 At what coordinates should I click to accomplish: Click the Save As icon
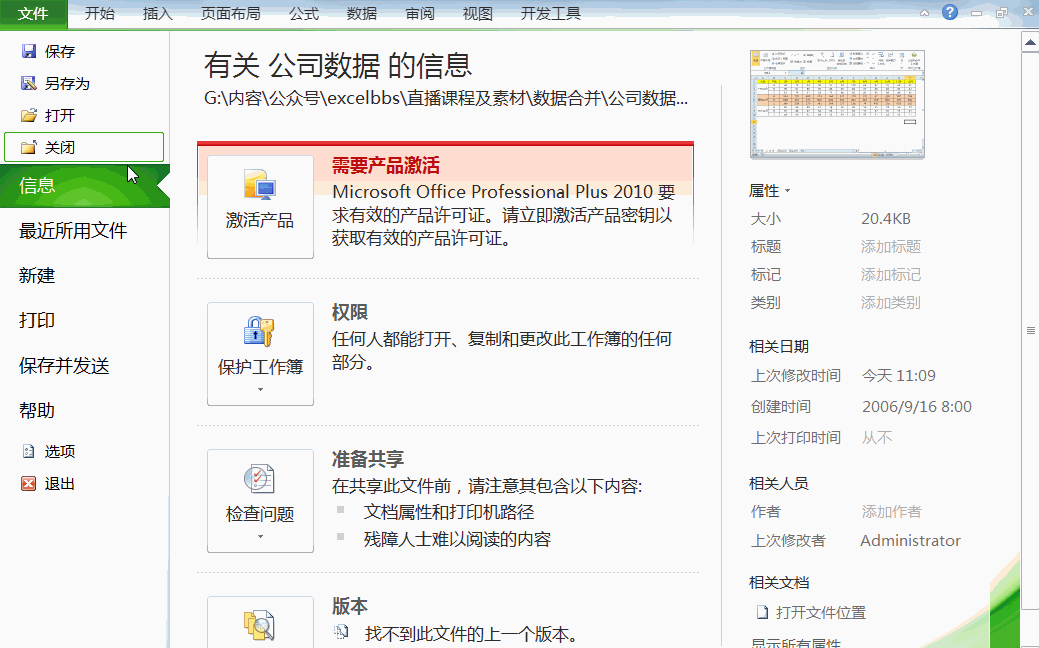[x=28, y=83]
